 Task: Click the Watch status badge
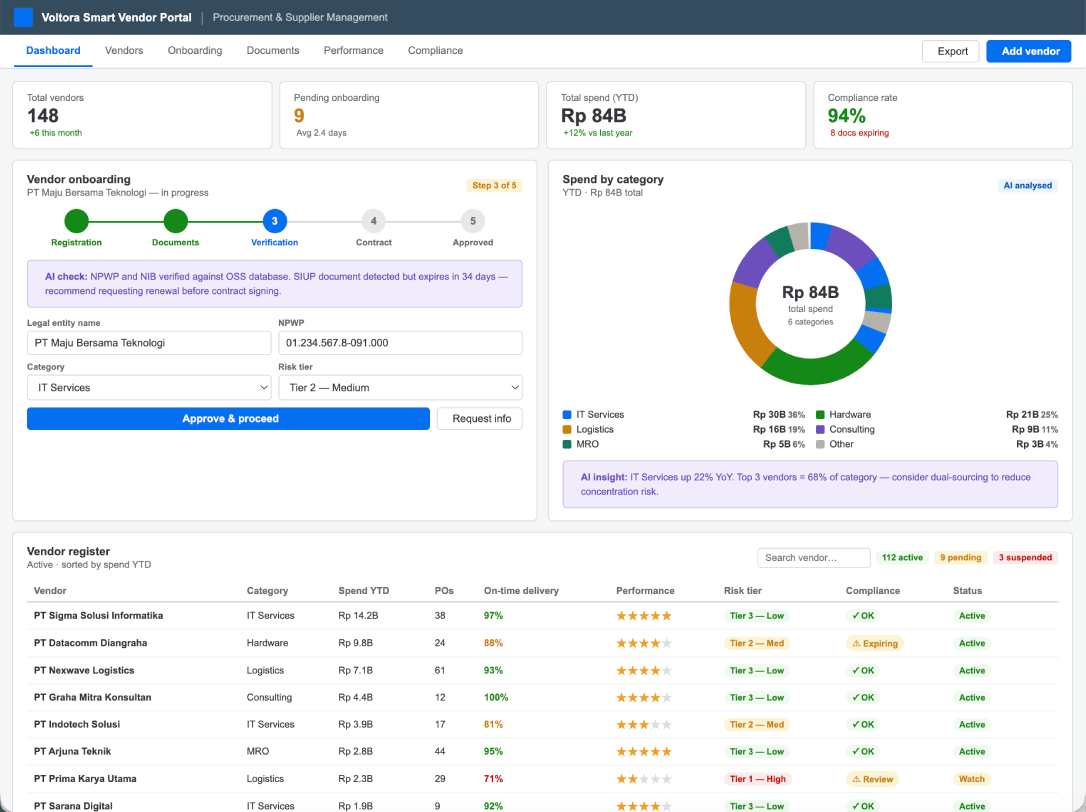[971, 779]
